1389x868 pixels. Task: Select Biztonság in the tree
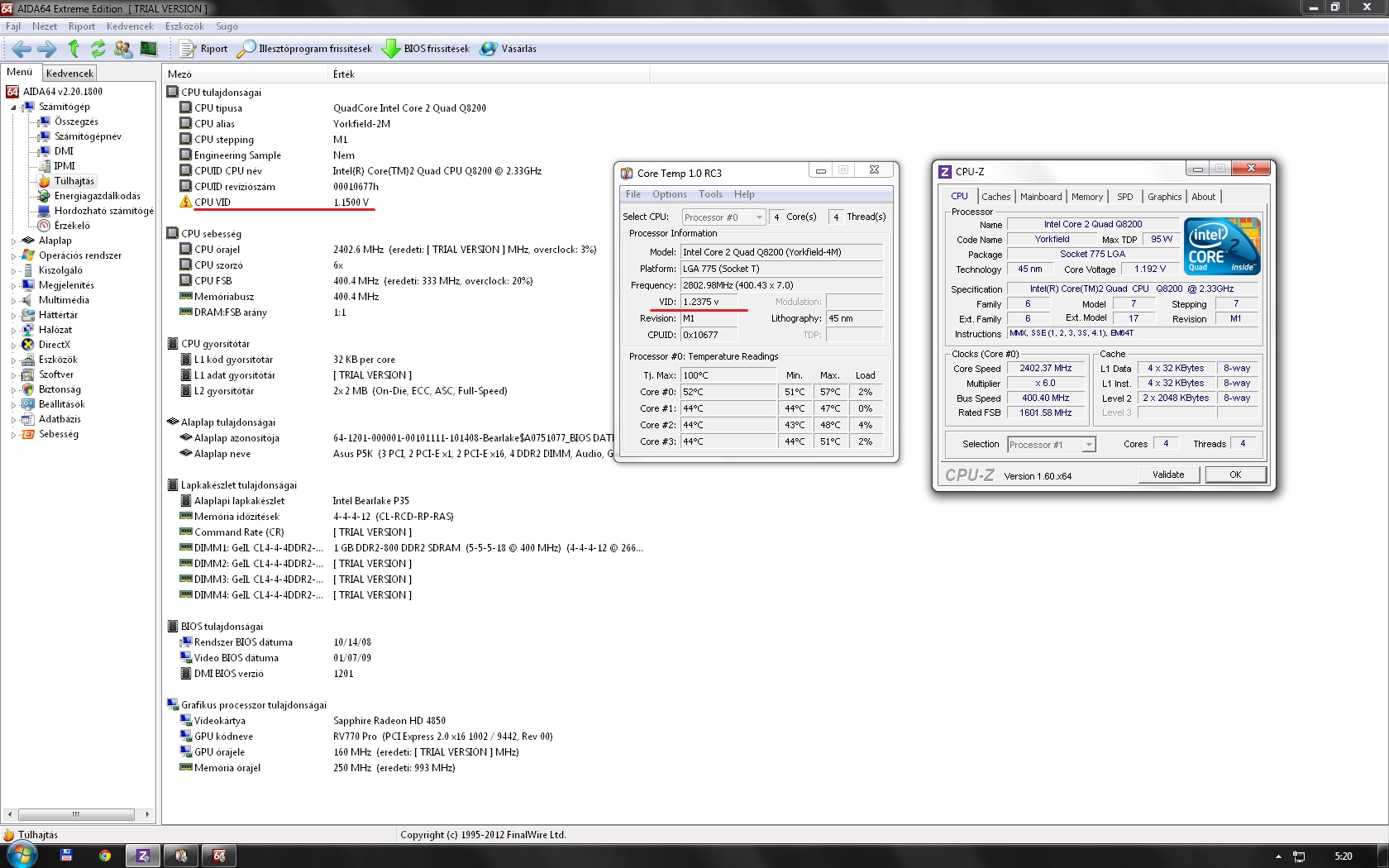pyautogui.click(x=60, y=389)
